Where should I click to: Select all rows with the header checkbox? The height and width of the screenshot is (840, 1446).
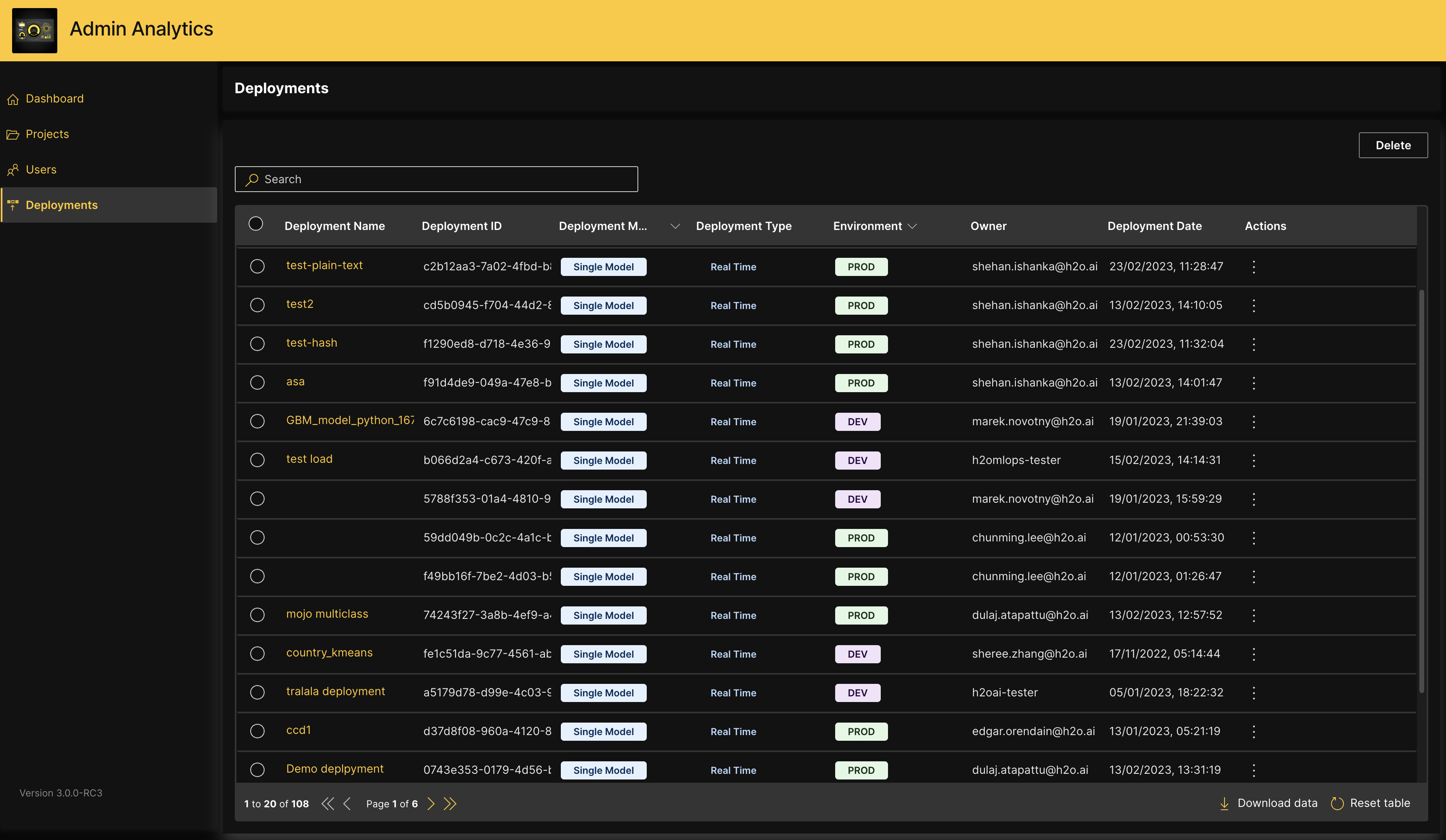pos(256,224)
